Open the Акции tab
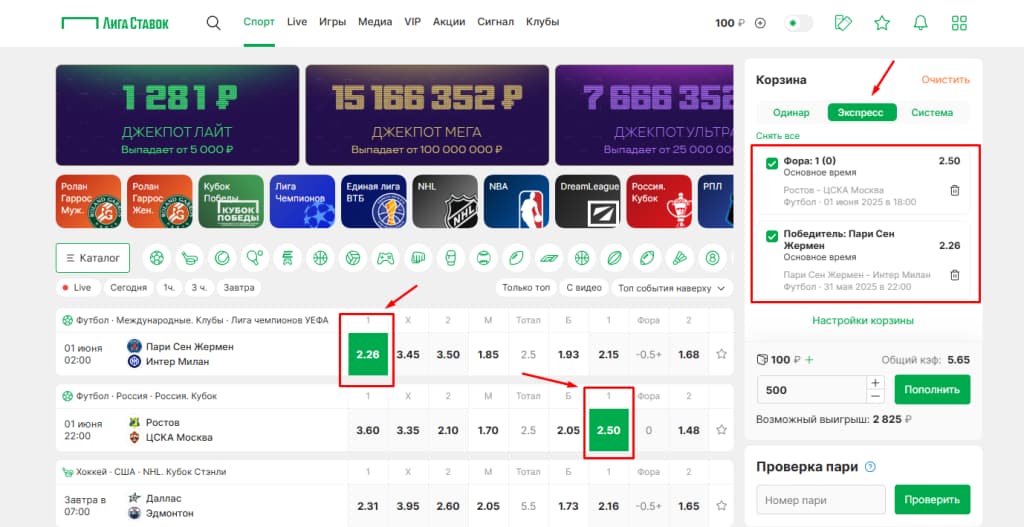 click(x=449, y=22)
